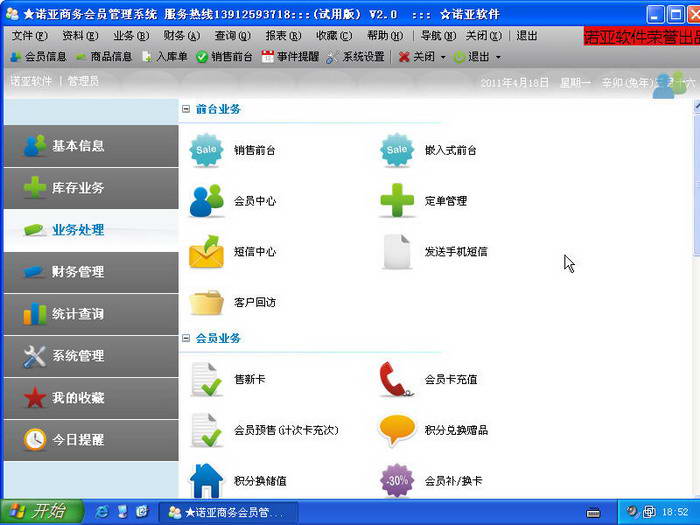
Task: Open 报表(R) menu
Action: tap(283, 35)
